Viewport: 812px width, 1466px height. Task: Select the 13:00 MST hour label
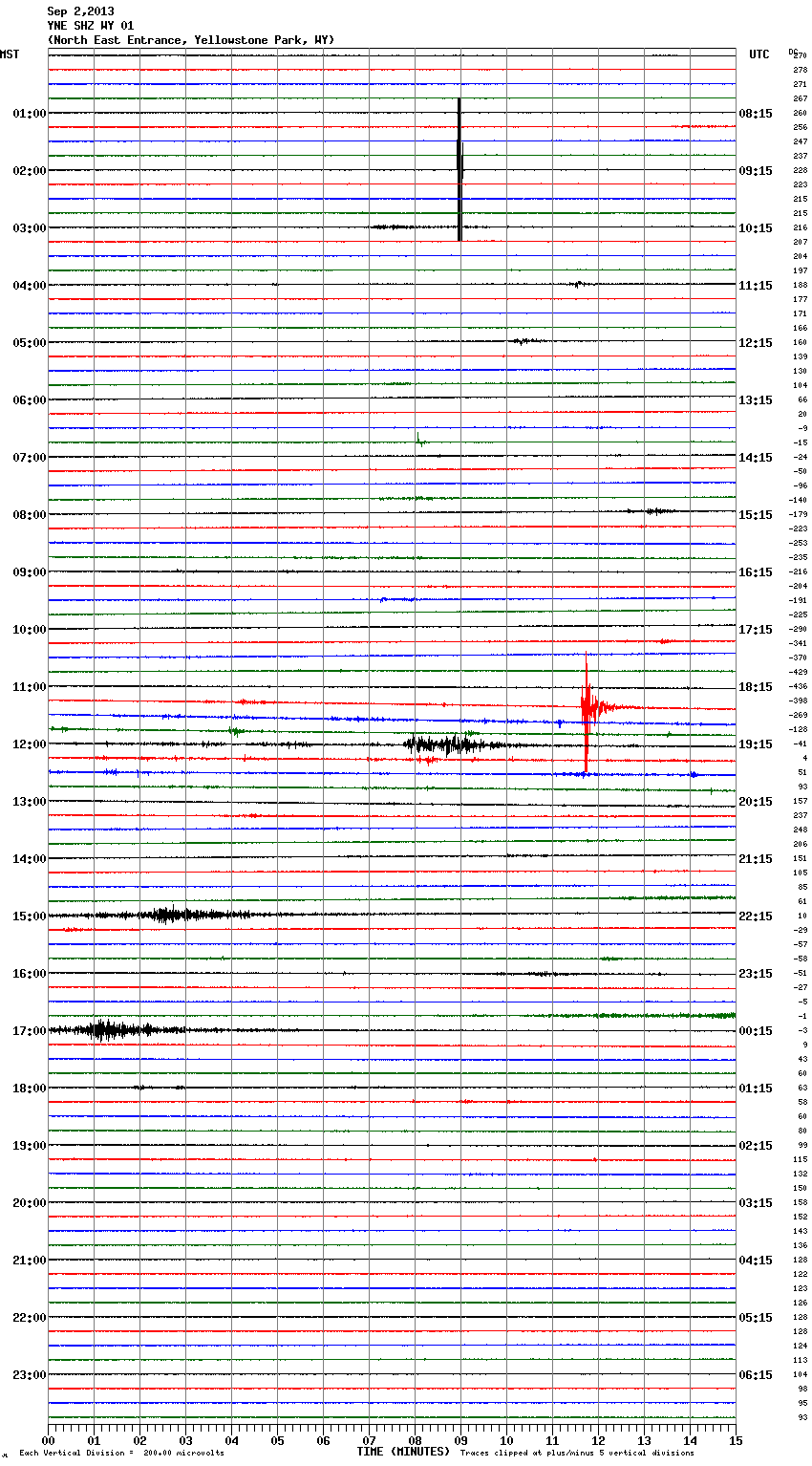click(x=30, y=802)
